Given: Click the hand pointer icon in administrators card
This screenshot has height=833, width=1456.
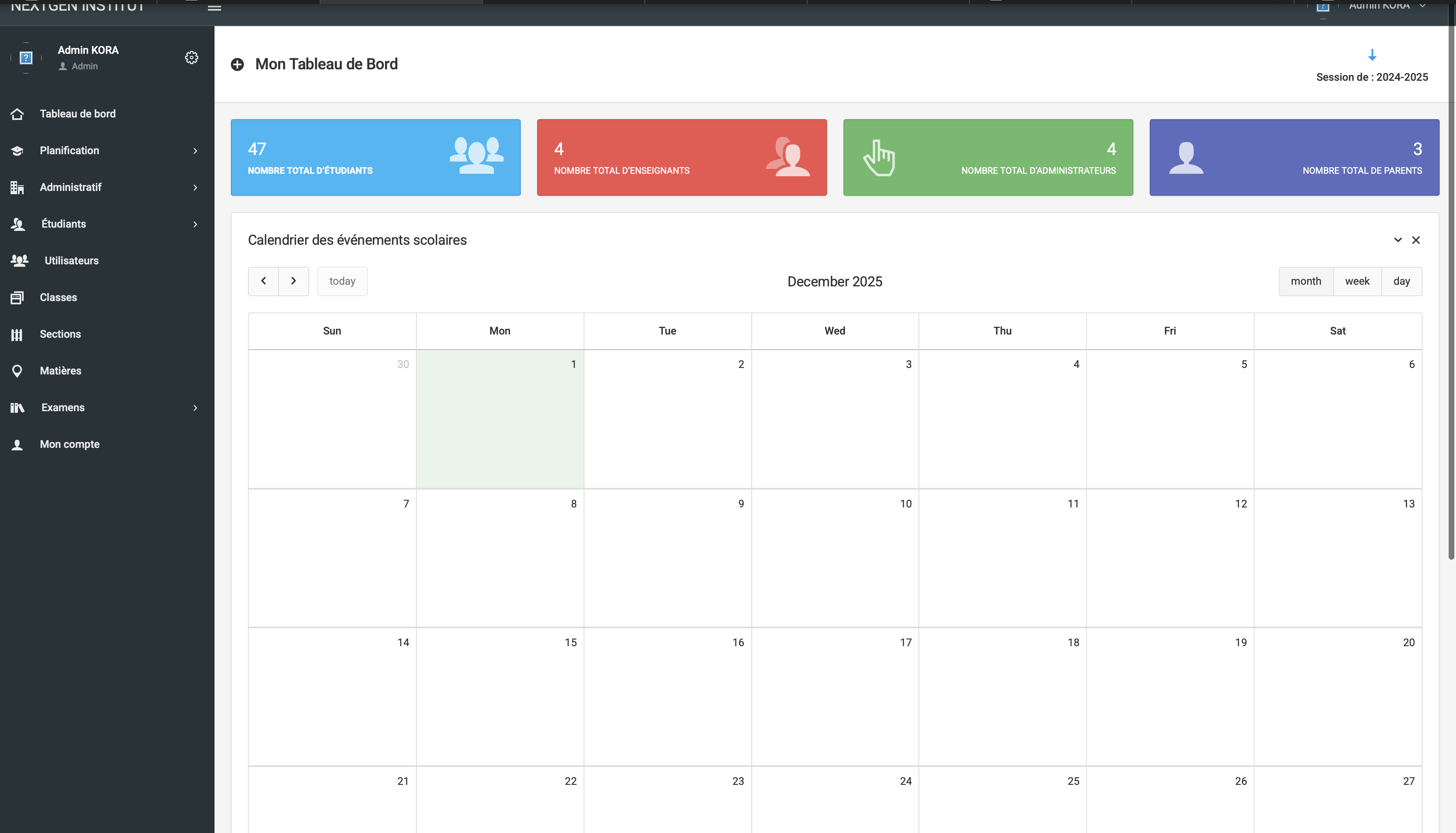Looking at the screenshot, I should click(879, 158).
